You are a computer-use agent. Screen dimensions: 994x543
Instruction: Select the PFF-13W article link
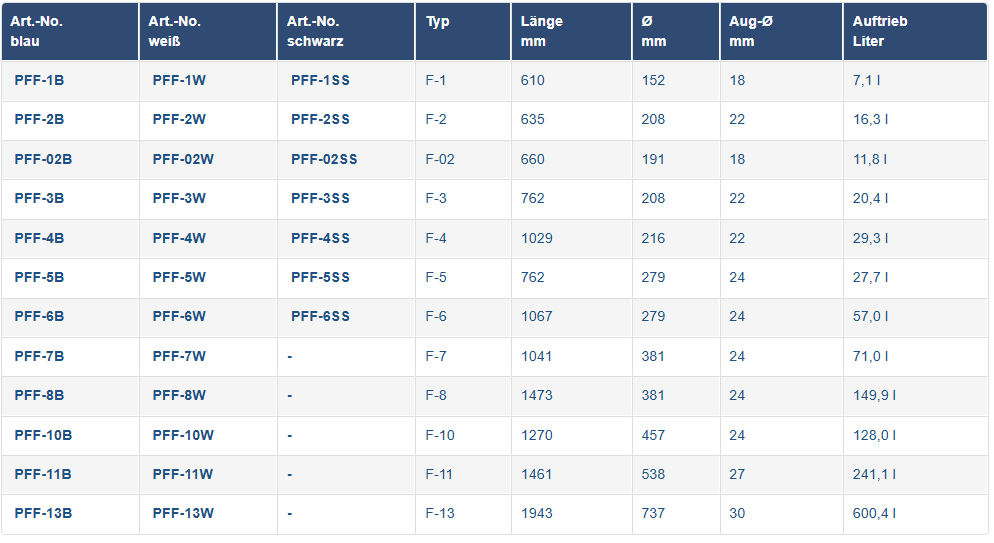point(183,514)
